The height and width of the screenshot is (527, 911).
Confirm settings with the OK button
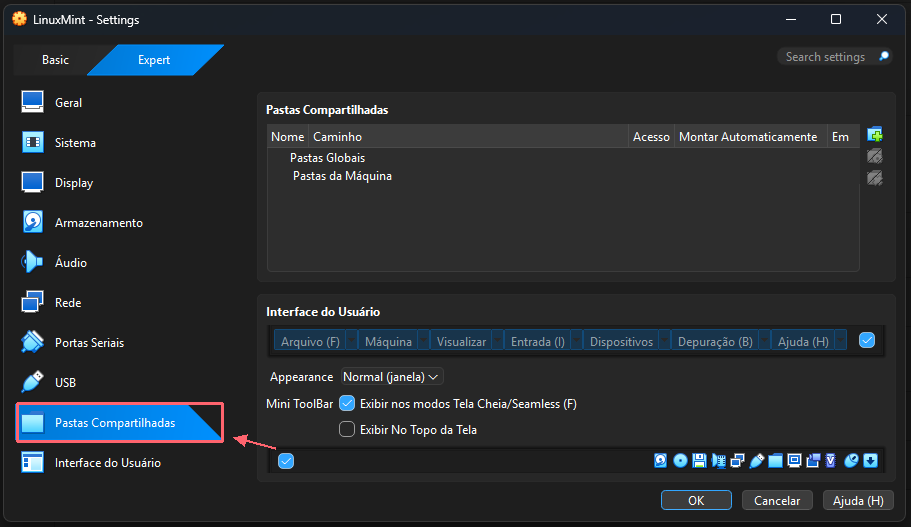696,500
